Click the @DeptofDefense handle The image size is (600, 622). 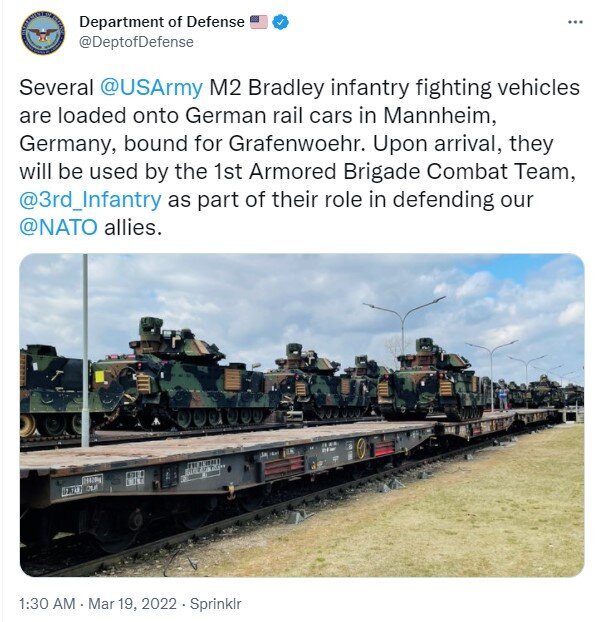pos(136,42)
